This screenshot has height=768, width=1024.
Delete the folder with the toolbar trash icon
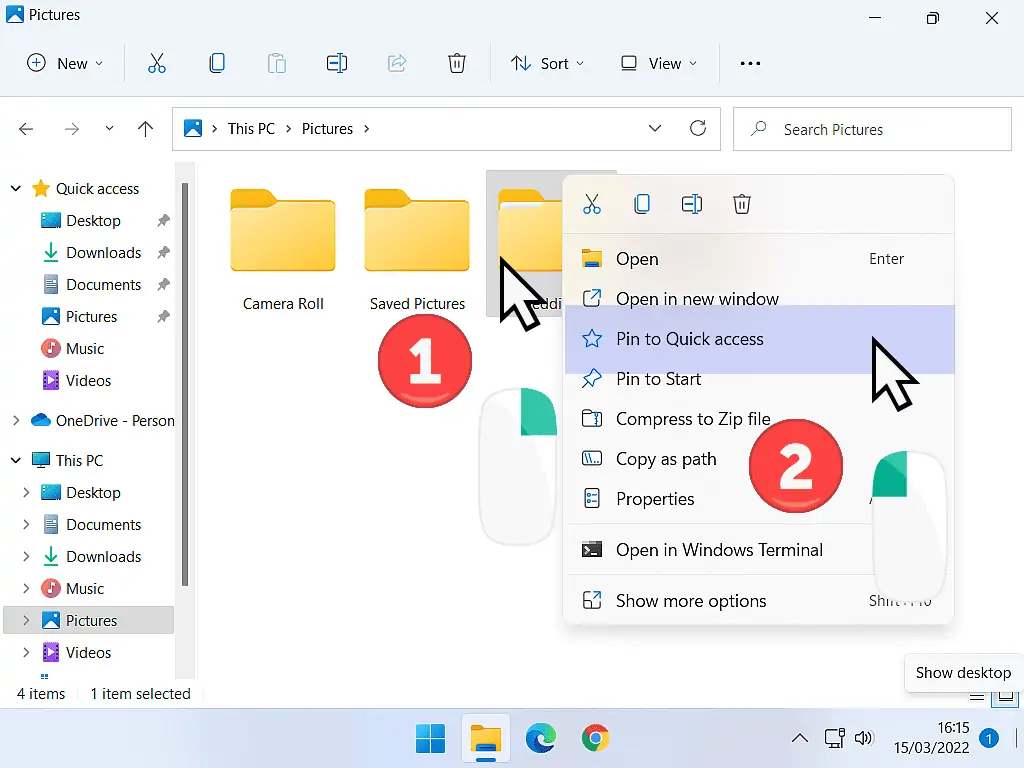(x=457, y=63)
